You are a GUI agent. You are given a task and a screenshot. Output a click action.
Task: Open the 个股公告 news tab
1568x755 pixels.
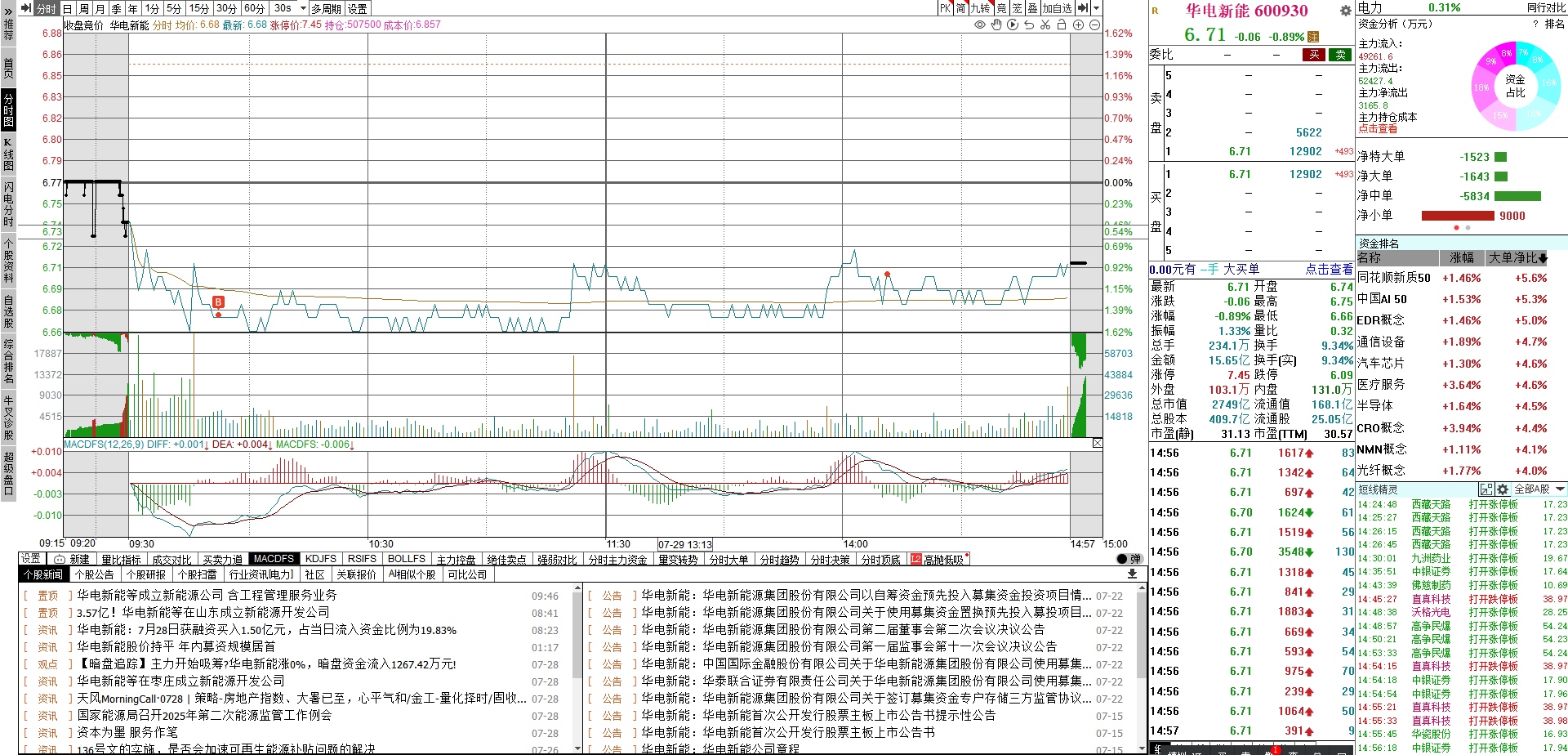coord(95,574)
